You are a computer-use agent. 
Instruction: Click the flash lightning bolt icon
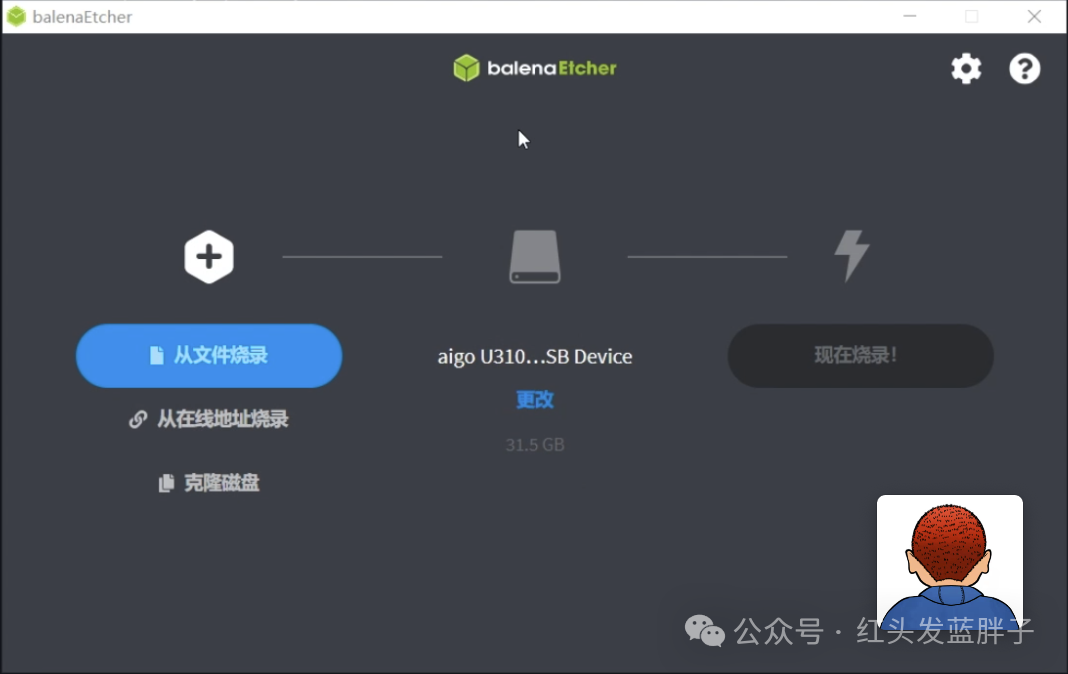point(849,257)
